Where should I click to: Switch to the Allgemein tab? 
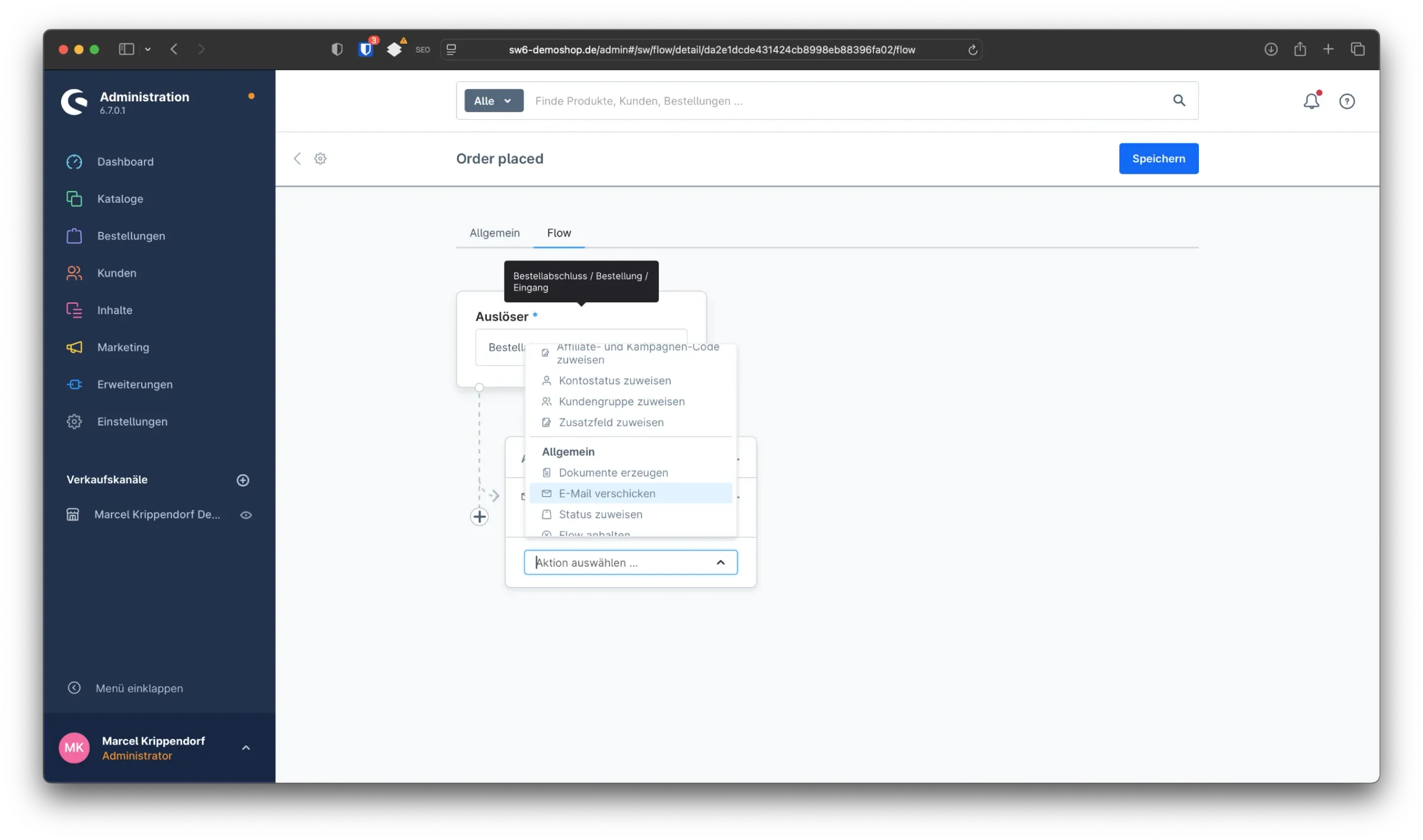[494, 233]
